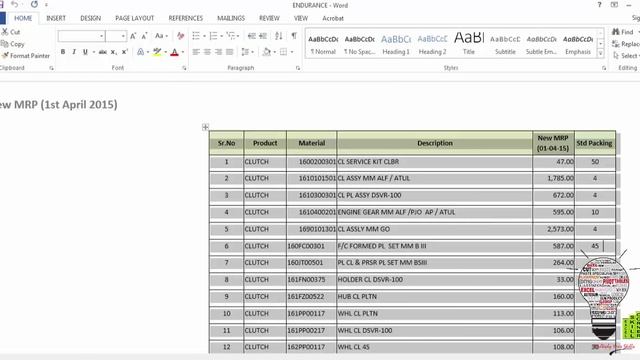Screen dimensions: 640x360
Task: Align text left
Action: coord(196,52)
